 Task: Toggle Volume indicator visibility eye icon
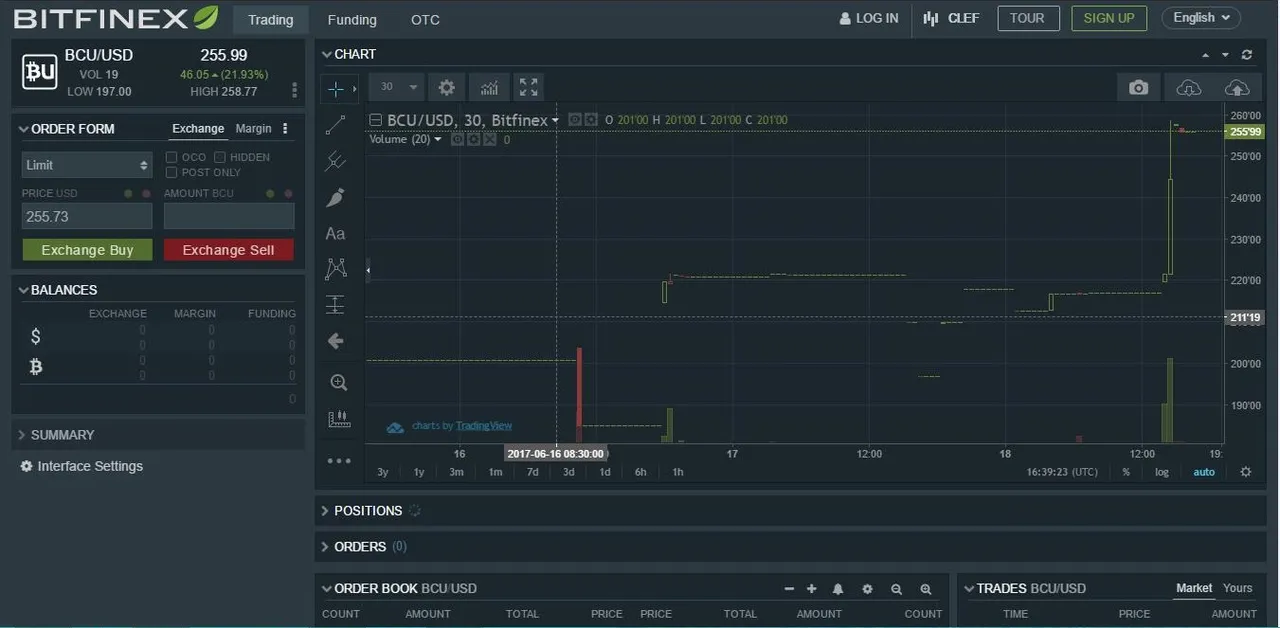click(x=458, y=139)
